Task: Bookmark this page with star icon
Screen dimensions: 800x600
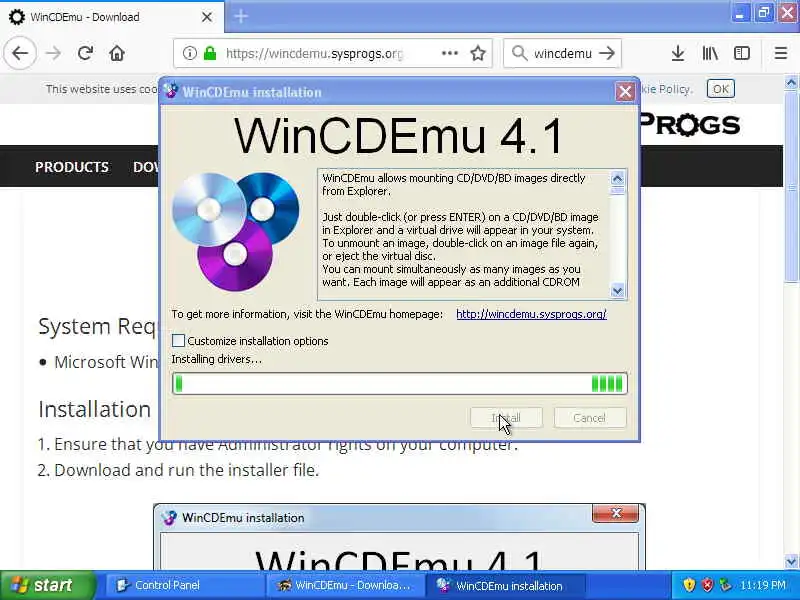Action: click(478, 53)
